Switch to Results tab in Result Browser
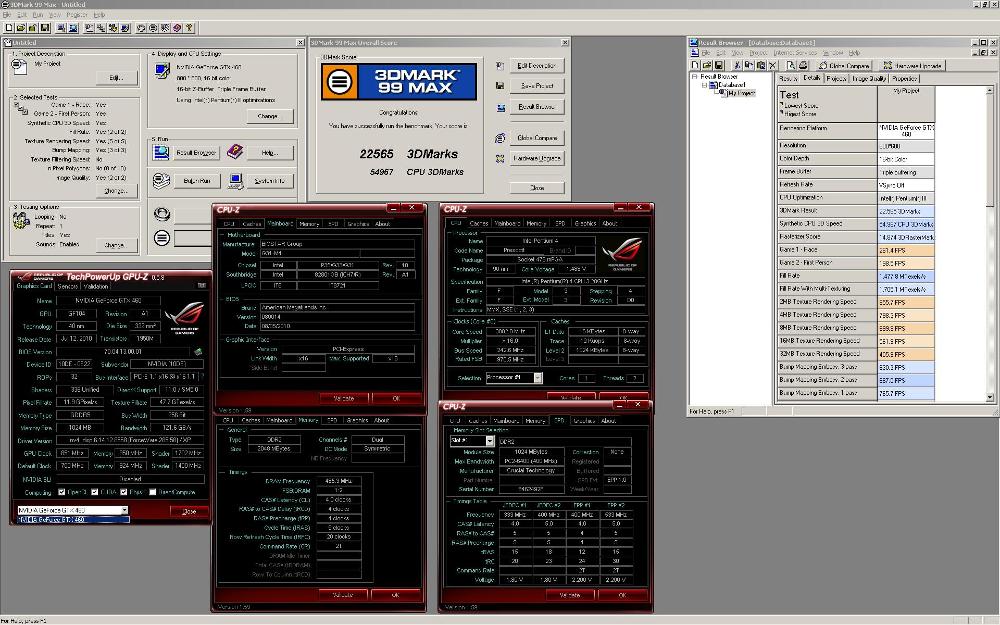The image size is (1000, 625). click(788, 78)
